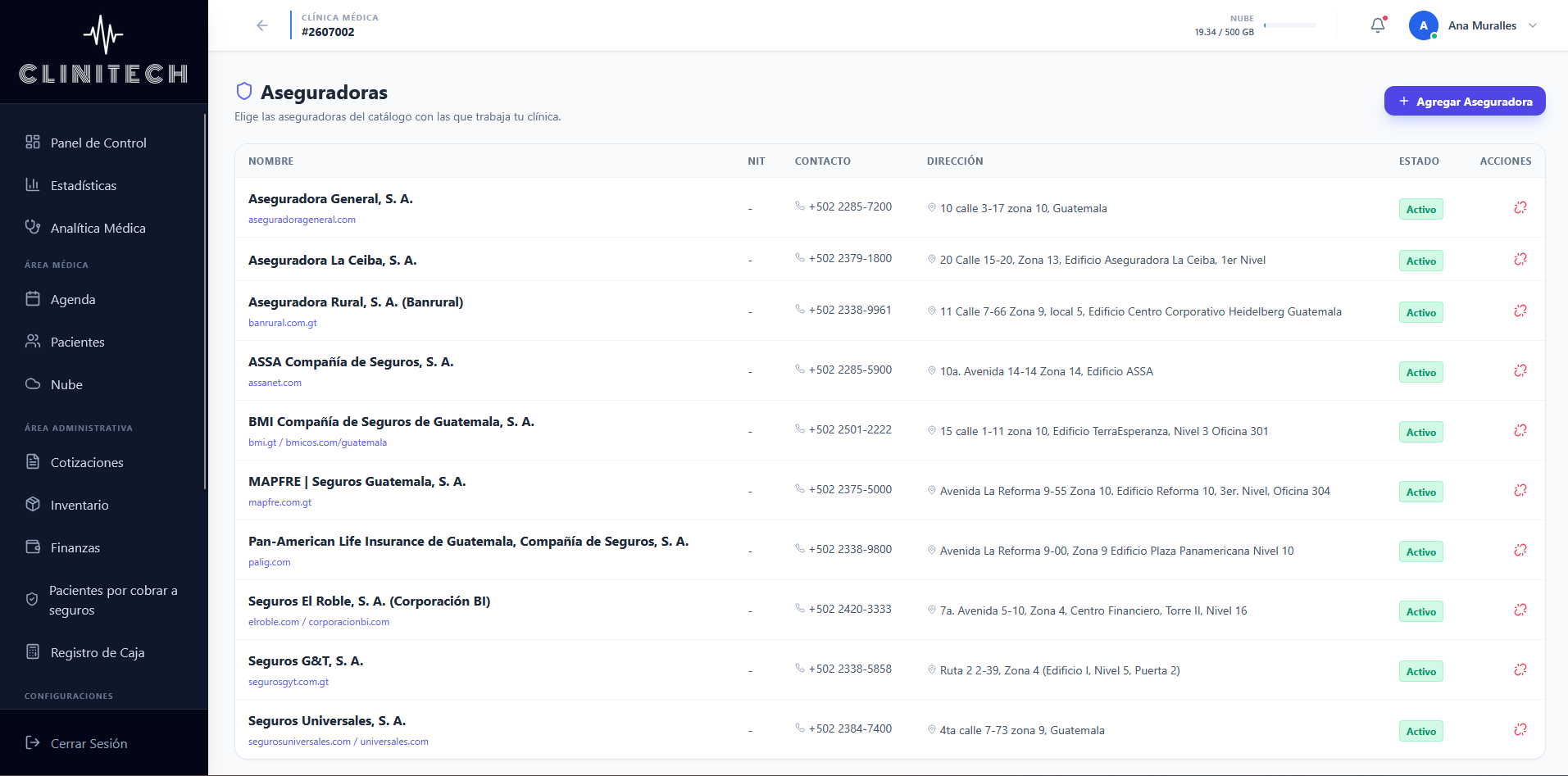Viewport: 1568px width, 776px height.
Task: Click phone number +502 2285-7200
Action: coord(850,206)
